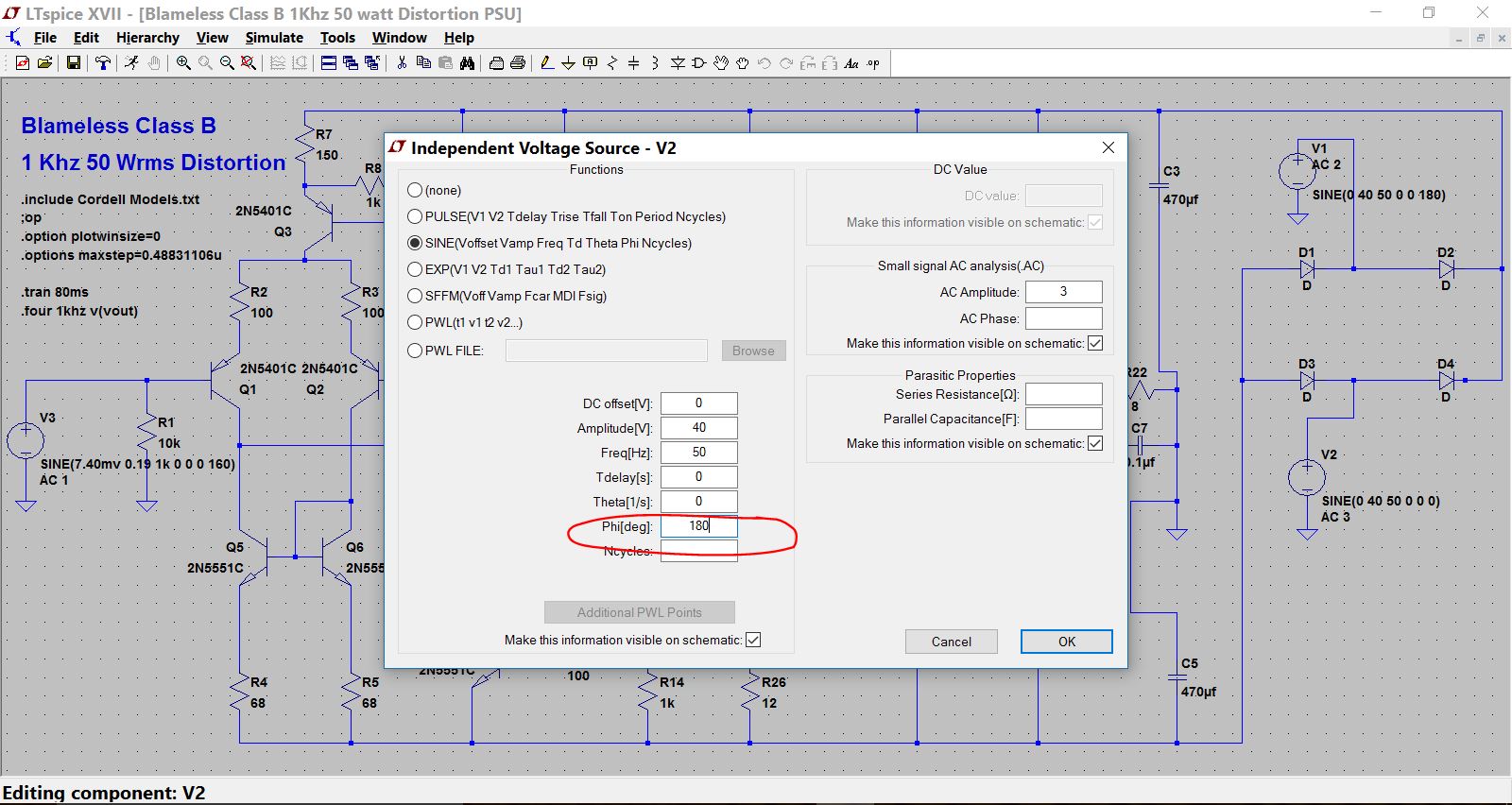This screenshot has height=805, width=1512.
Task: Click the Phi[deg] input field
Action: [x=699, y=526]
